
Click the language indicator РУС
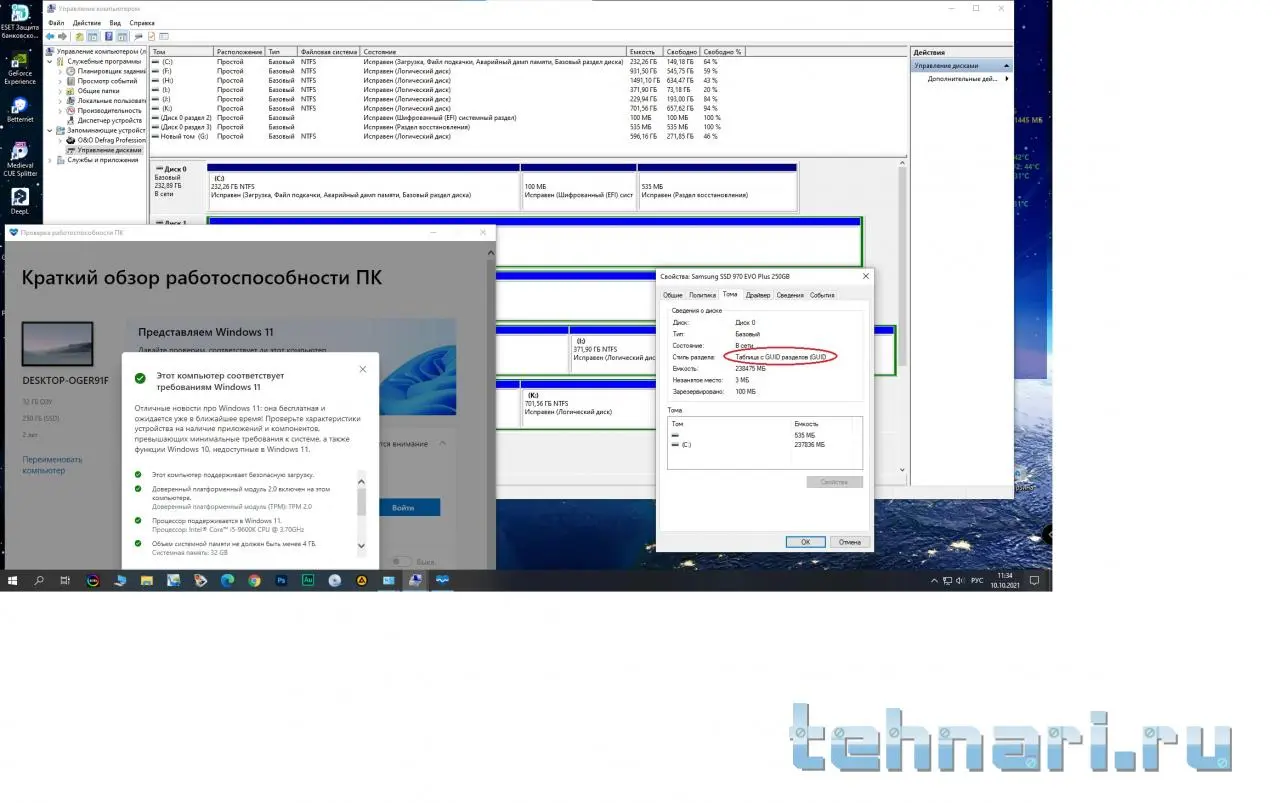[978, 580]
